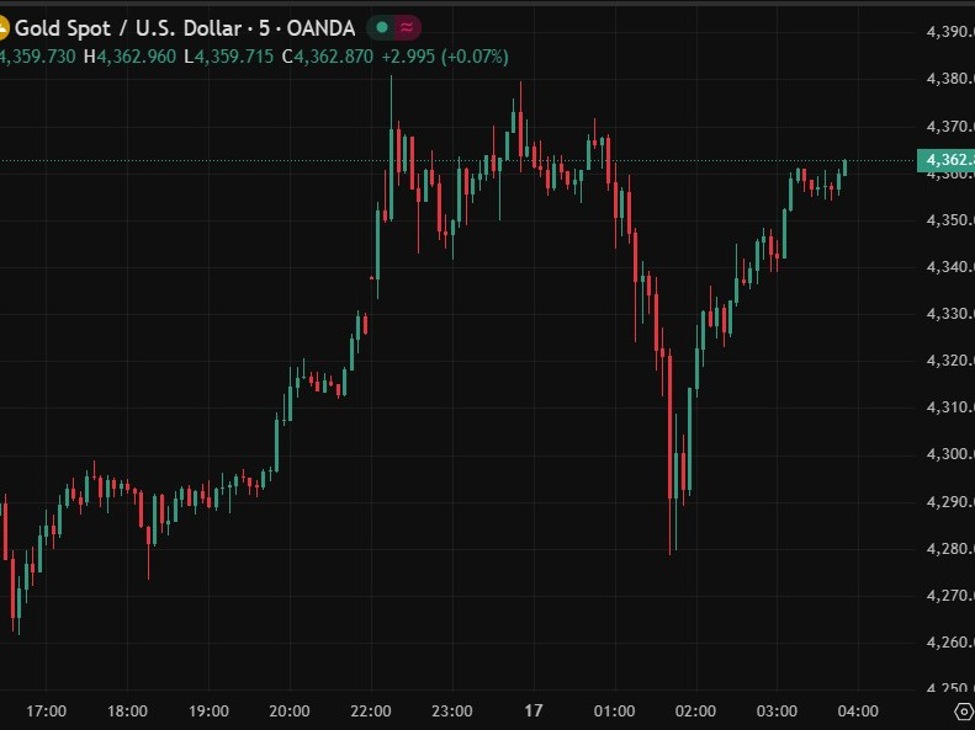
Task: Click the 17 date marker on time axis
Action: pos(534,711)
